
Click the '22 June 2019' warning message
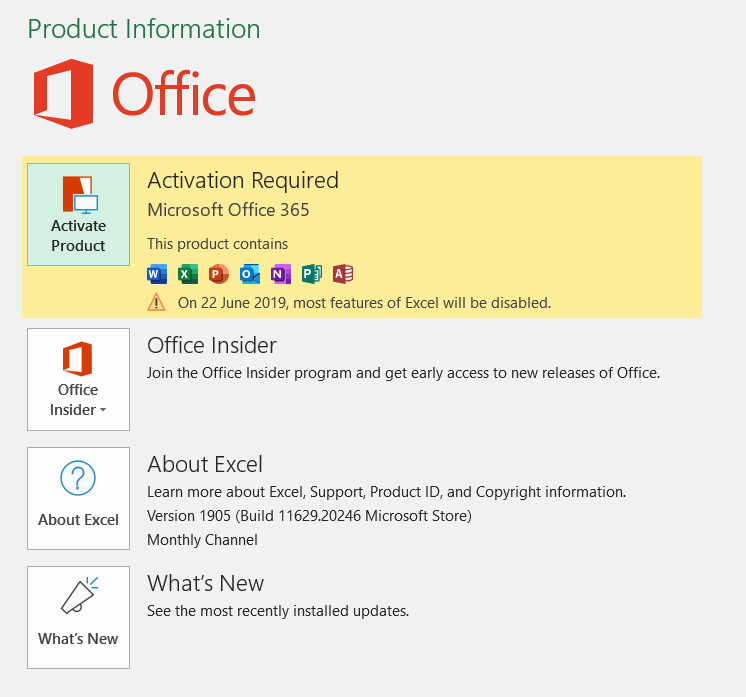pos(364,303)
